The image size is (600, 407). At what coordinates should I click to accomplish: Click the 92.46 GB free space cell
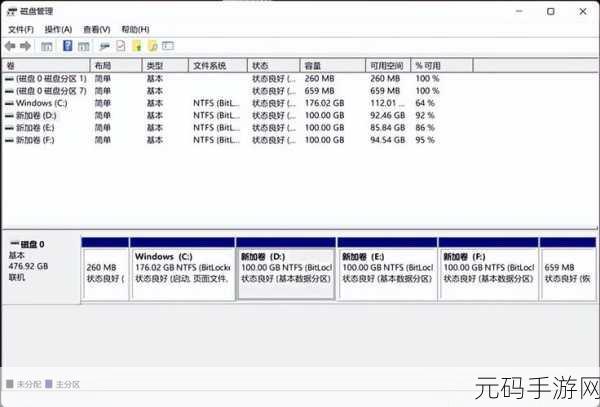pyautogui.click(x=388, y=116)
